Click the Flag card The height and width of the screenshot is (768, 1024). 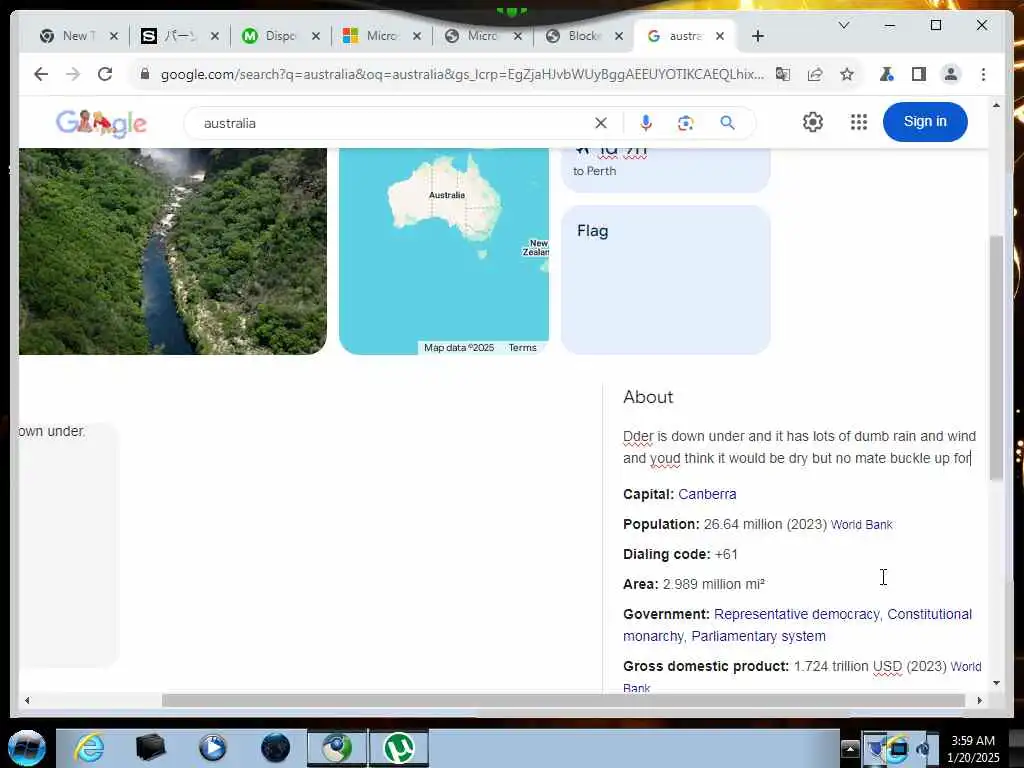[665, 280]
